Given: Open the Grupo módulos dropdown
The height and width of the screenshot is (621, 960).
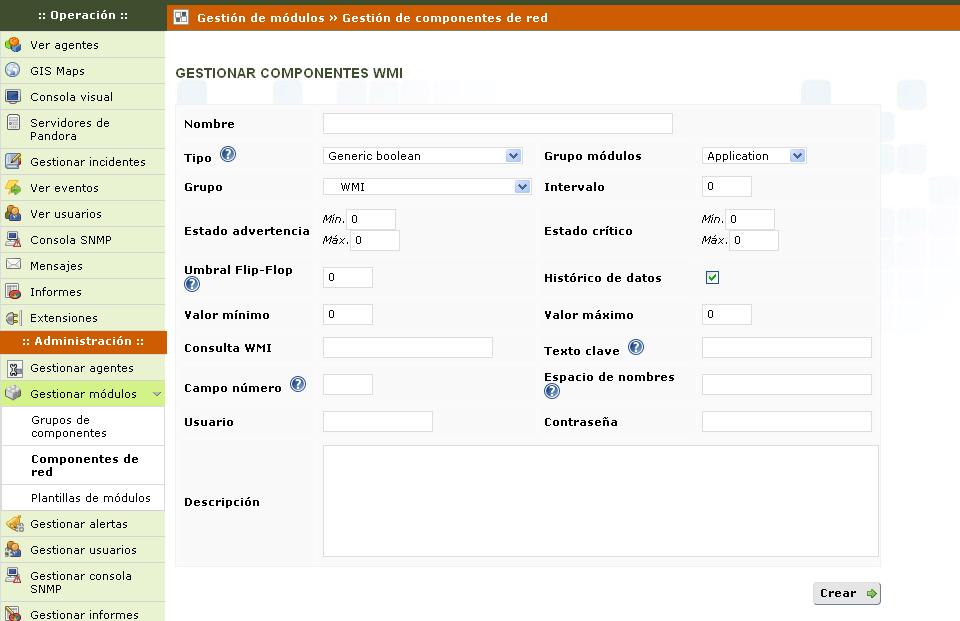Looking at the screenshot, I should click(753, 156).
